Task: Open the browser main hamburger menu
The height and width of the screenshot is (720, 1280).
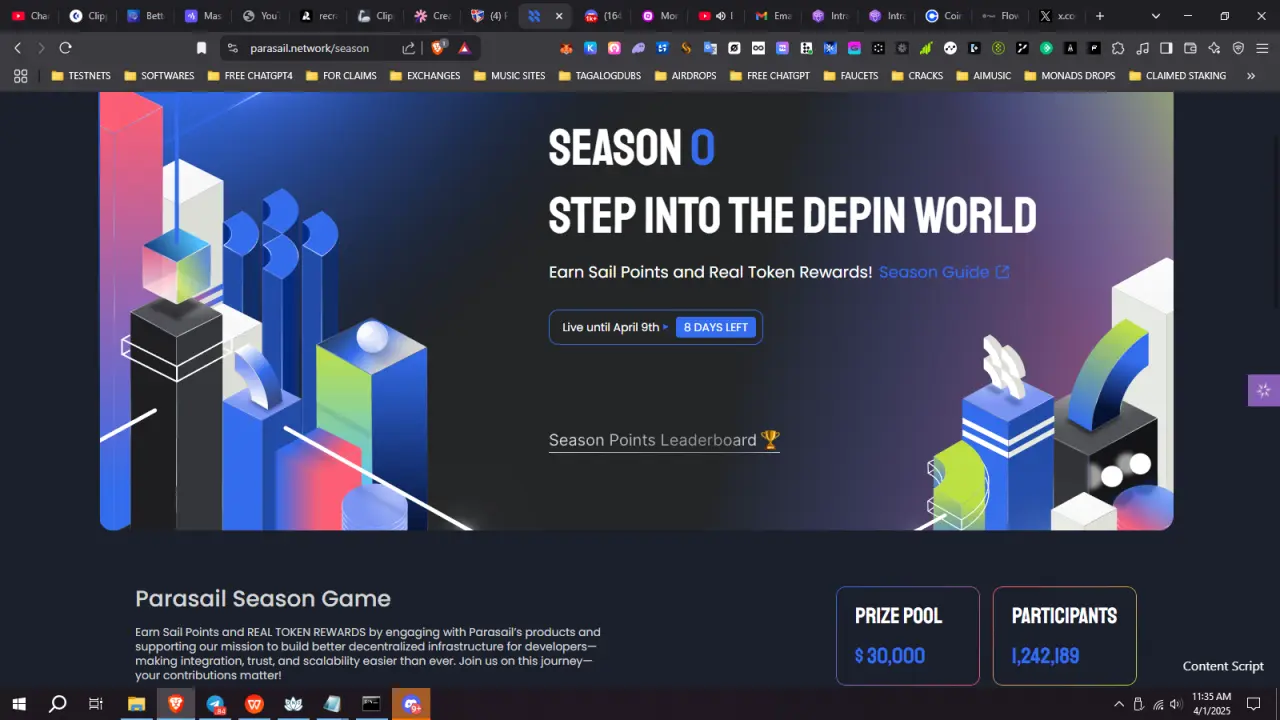Action: 1262,48
